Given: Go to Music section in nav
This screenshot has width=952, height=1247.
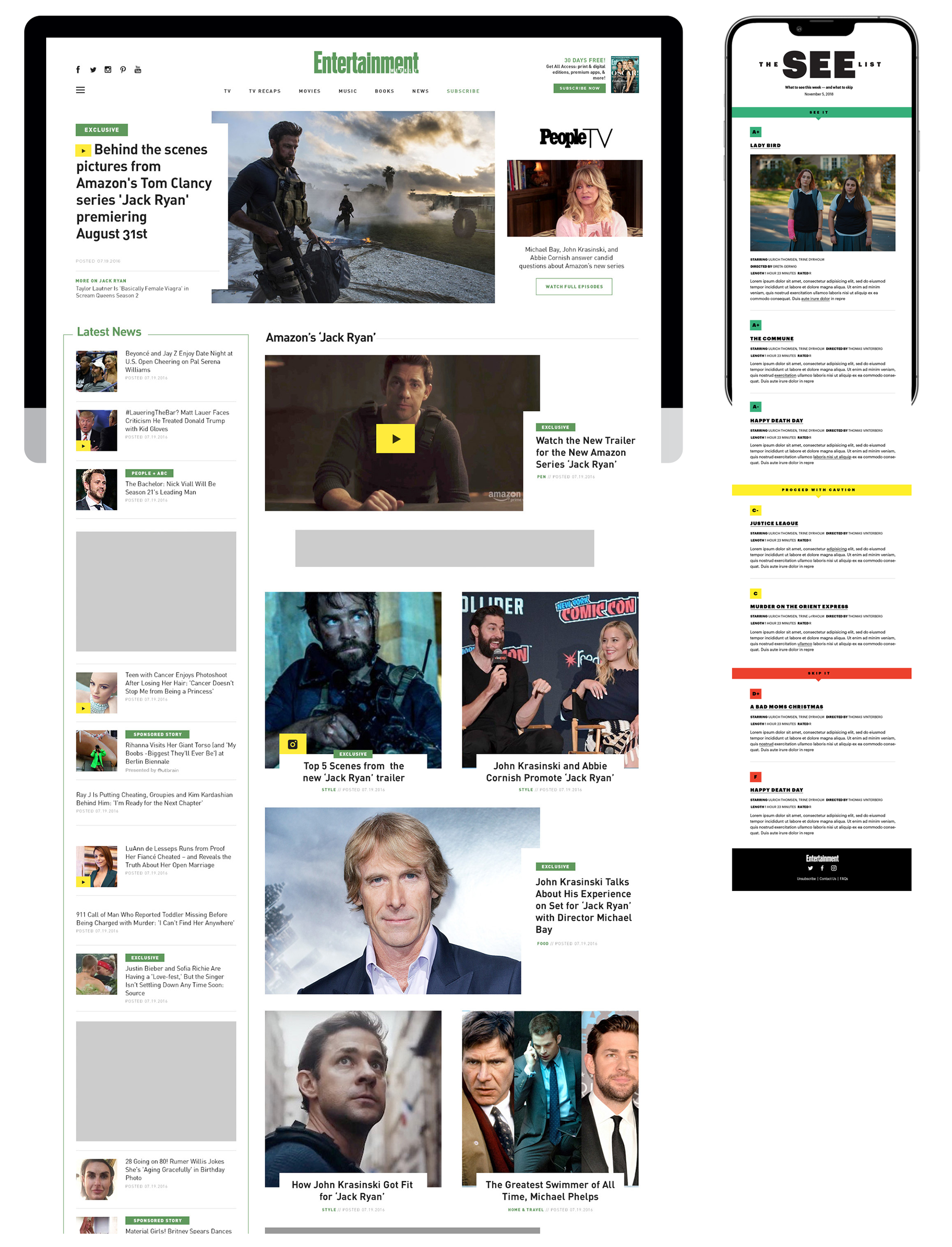Looking at the screenshot, I should click(x=348, y=91).
